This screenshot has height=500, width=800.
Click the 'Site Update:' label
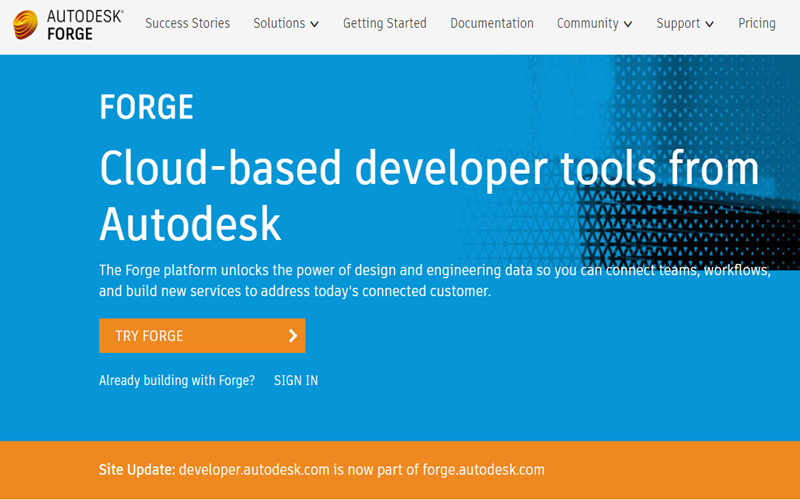pyautogui.click(x=137, y=470)
